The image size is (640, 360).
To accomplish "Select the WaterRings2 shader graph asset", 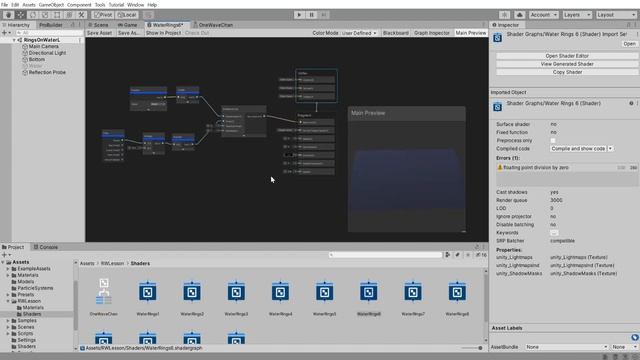I will [x=192, y=297].
